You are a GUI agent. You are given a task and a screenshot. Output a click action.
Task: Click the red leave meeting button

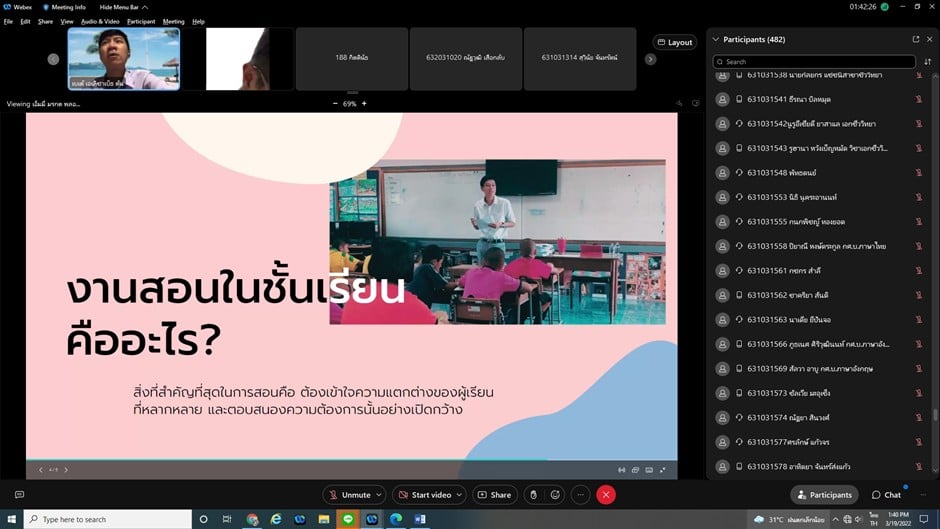(x=606, y=495)
